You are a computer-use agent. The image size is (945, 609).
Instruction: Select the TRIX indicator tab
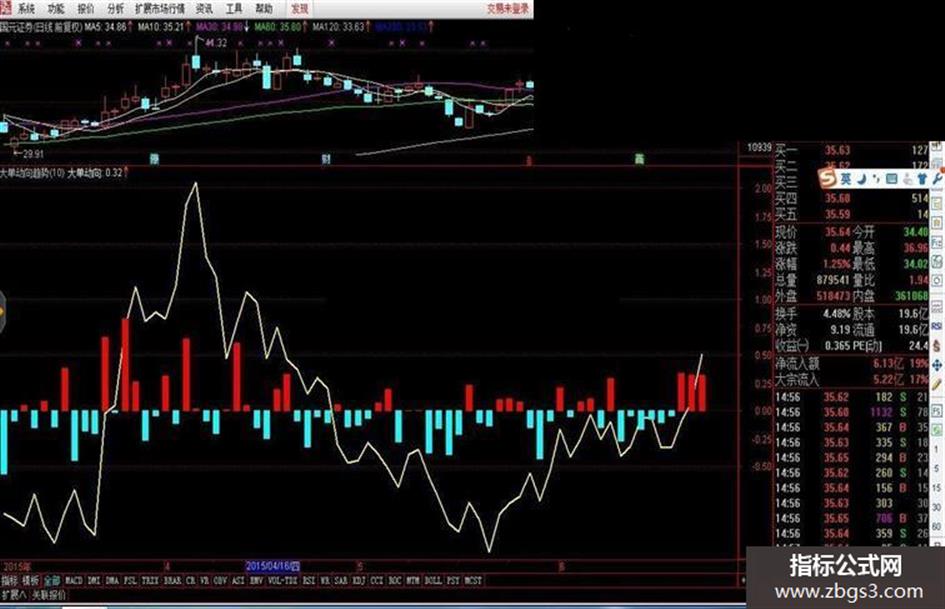150,581
